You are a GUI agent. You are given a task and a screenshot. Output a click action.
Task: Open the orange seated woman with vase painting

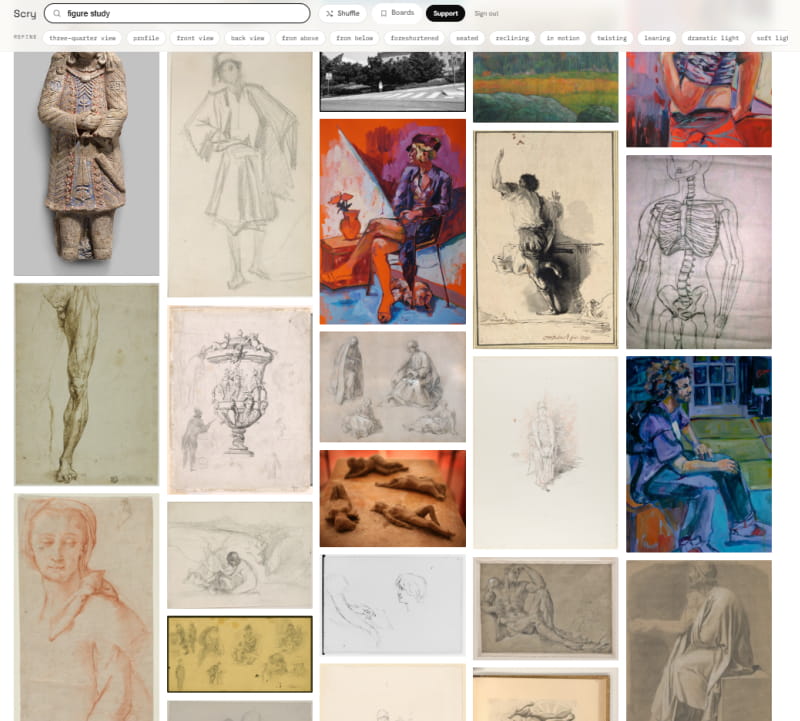click(392, 221)
